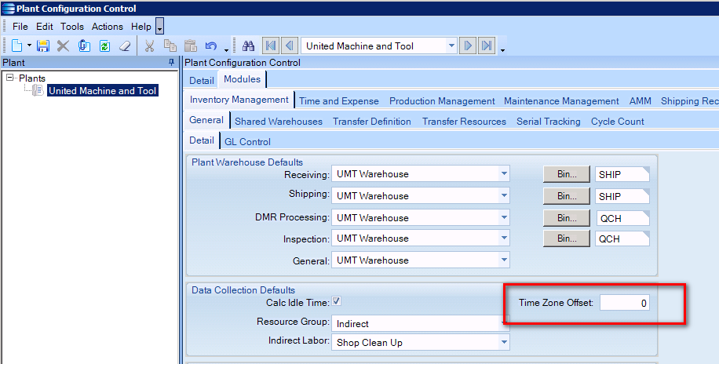The image size is (719, 365).
Task: Click the Cut scissors icon
Action: pos(149,46)
